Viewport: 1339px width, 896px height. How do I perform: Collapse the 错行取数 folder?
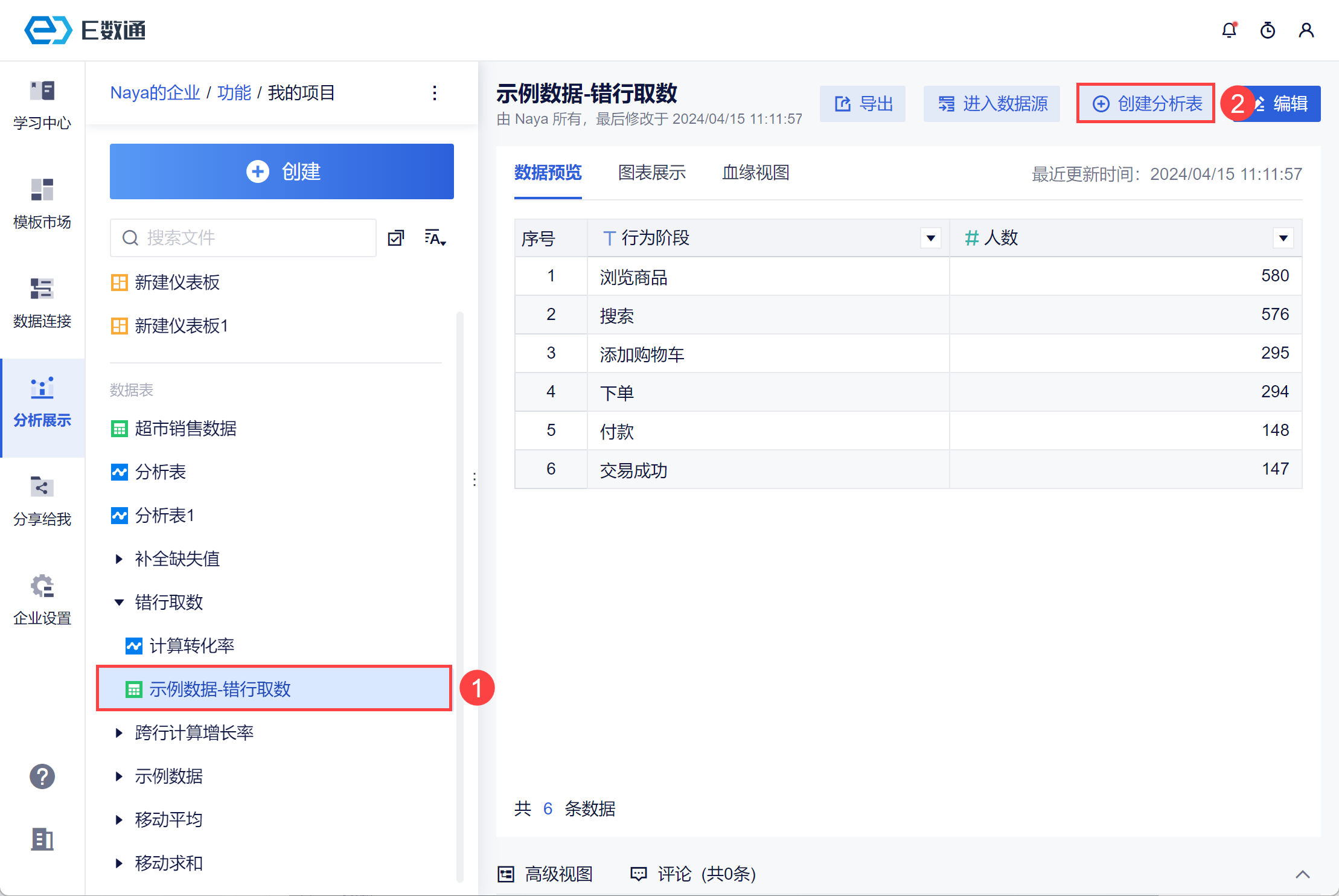tap(119, 603)
